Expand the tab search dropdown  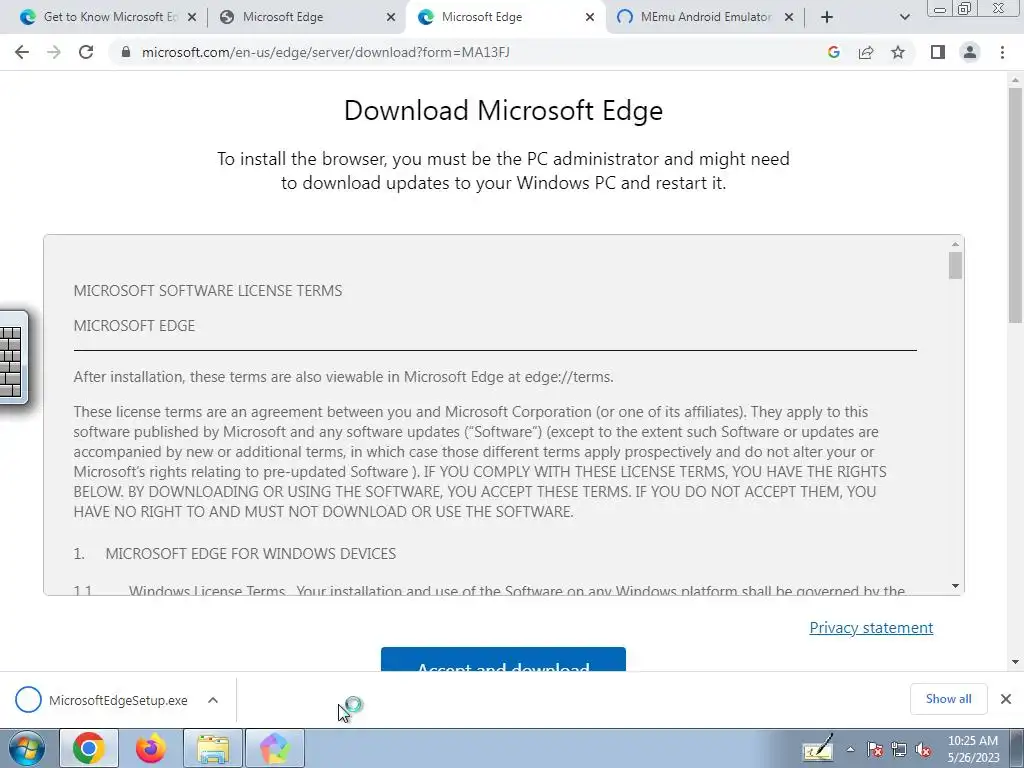pyautogui.click(x=904, y=17)
